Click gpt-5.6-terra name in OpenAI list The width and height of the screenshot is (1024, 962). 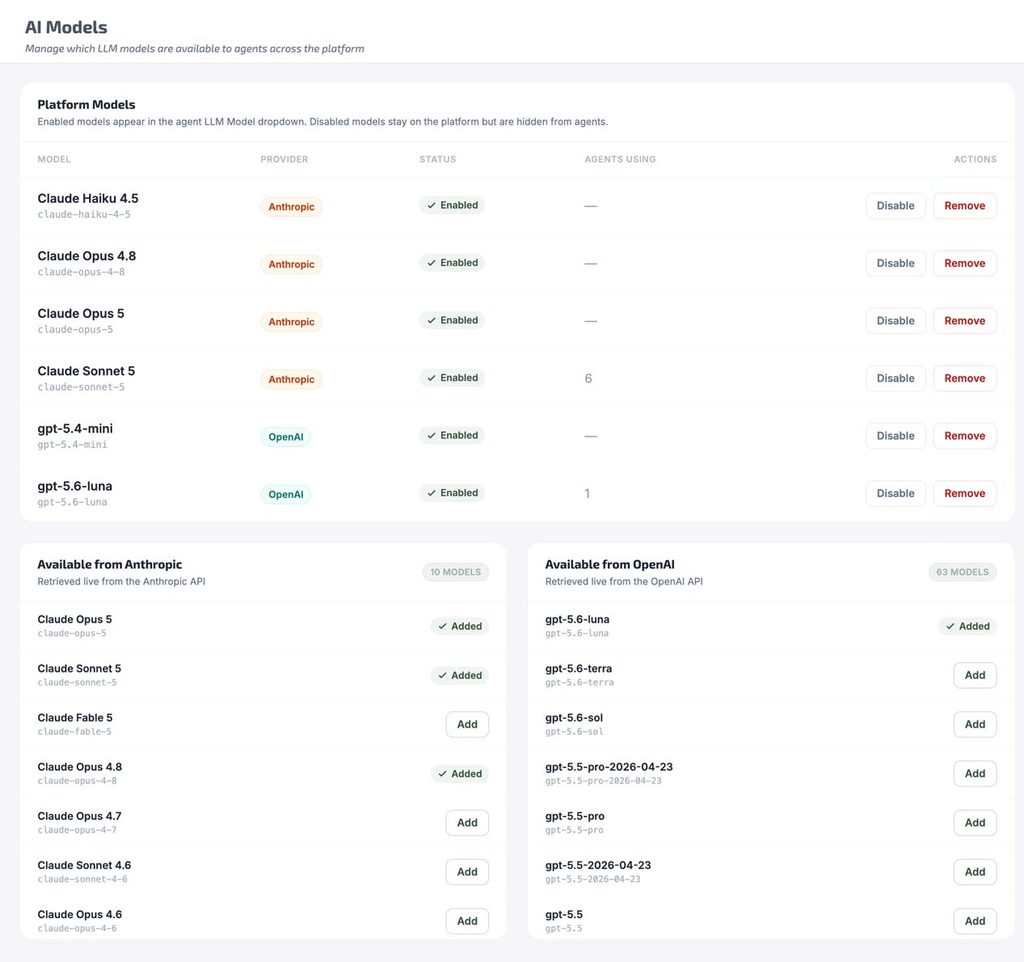pyautogui.click(x=579, y=669)
